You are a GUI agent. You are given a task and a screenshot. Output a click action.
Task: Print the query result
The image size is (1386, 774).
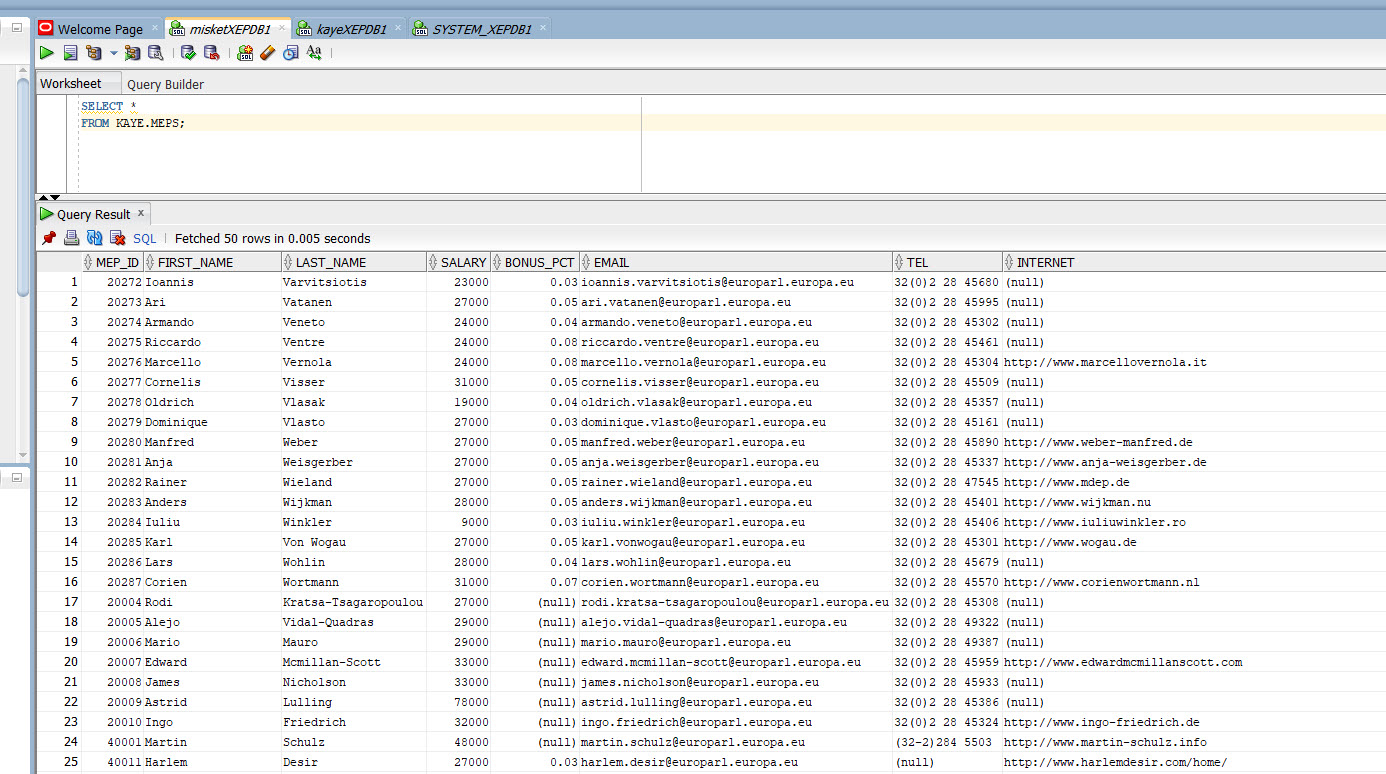coord(72,238)
